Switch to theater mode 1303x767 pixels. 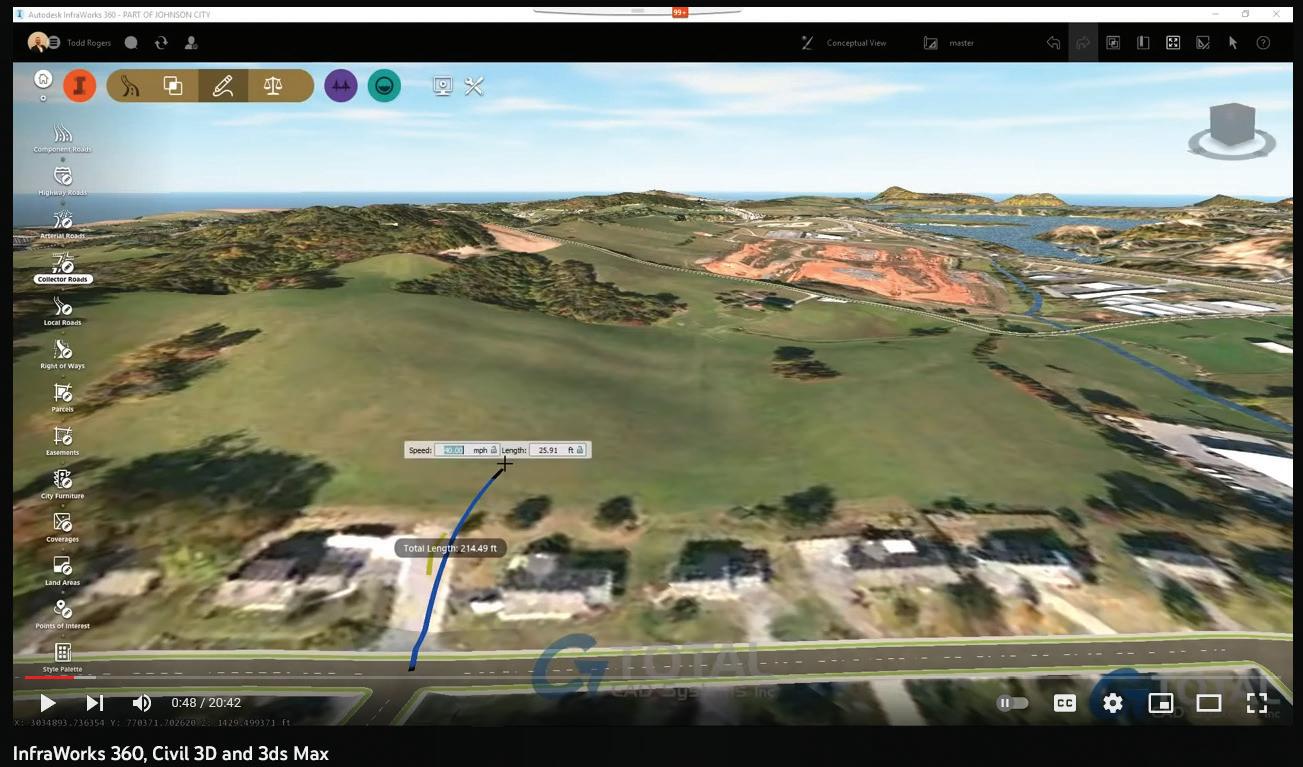point(1208,703)
